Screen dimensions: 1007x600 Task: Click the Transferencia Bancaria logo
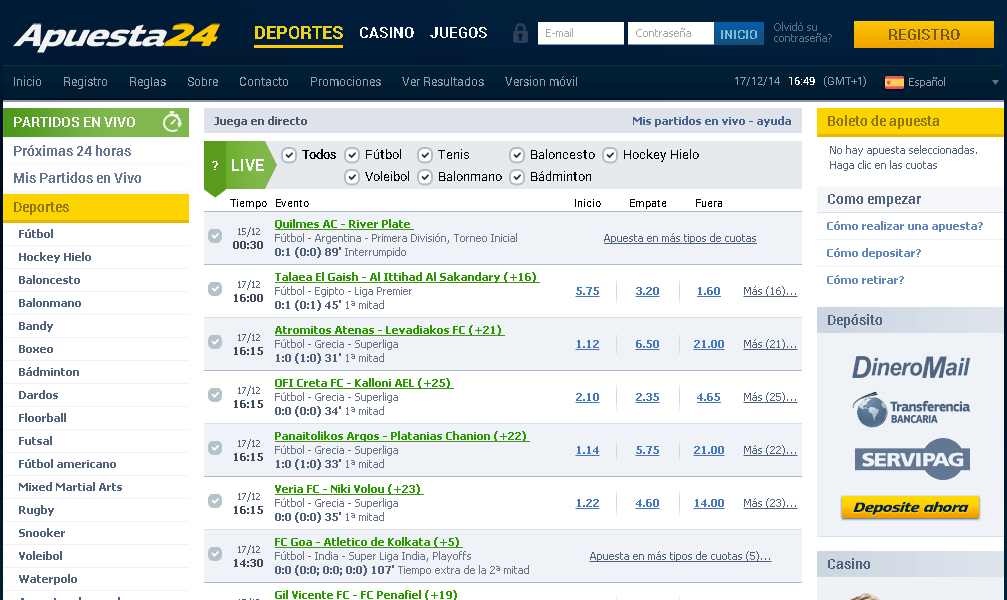click(911, 411)
